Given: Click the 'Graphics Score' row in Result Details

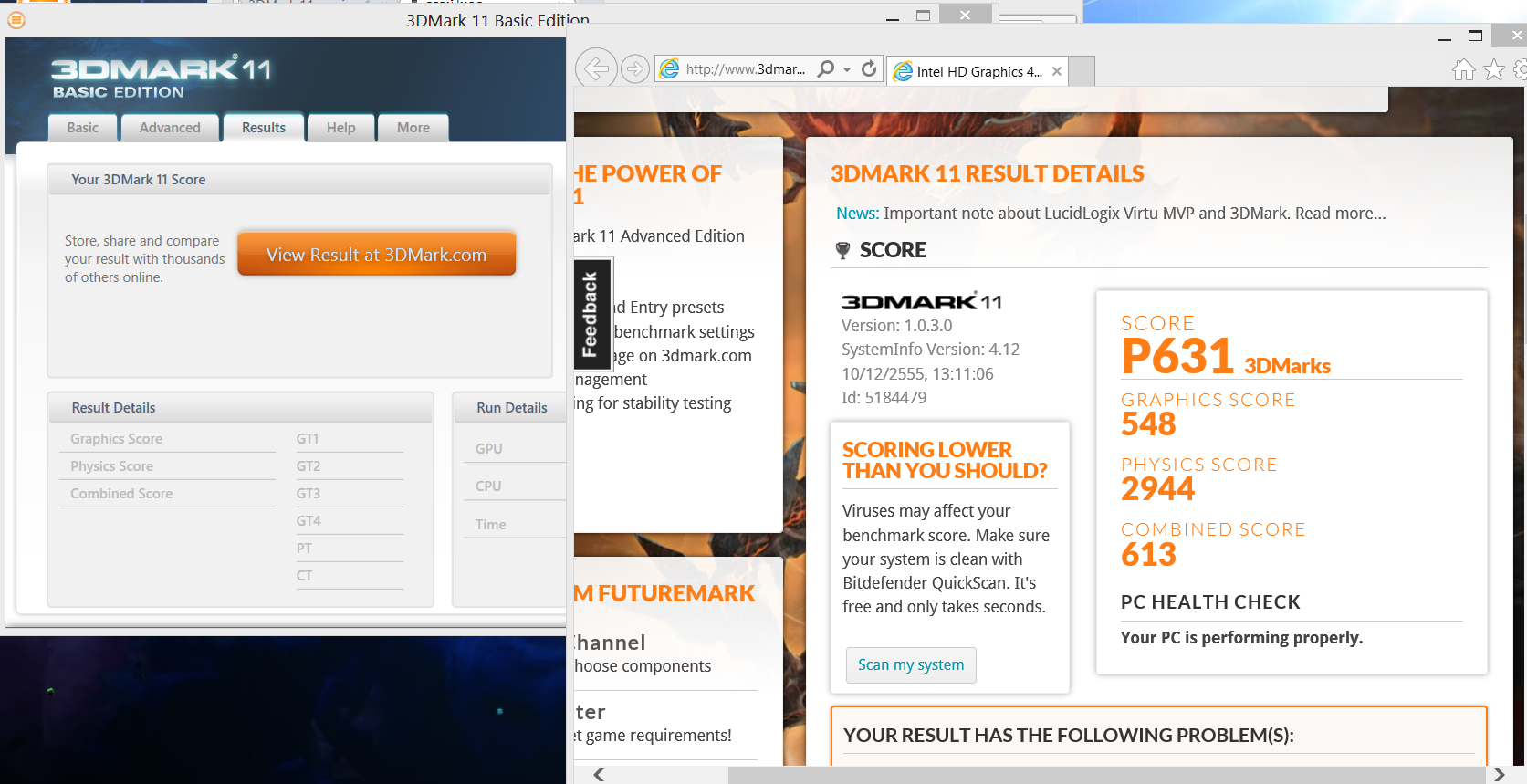Looking at the screenshot, I should click(167, 439).
